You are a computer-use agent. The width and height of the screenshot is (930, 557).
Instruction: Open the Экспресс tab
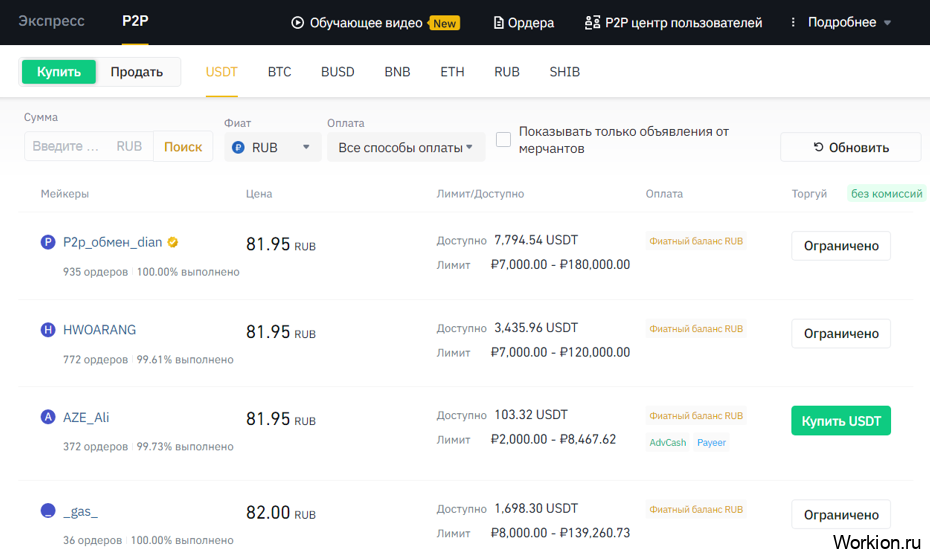click(x=51, y=21)
